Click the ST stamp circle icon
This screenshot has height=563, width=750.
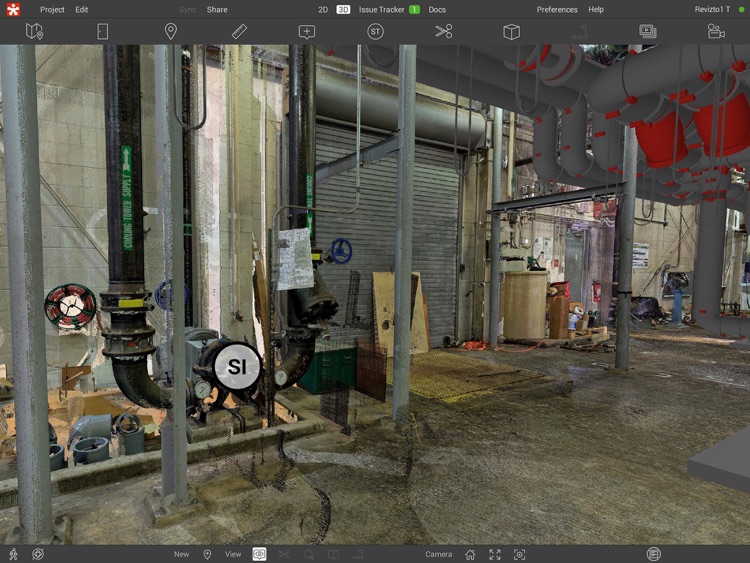(375, 32)
